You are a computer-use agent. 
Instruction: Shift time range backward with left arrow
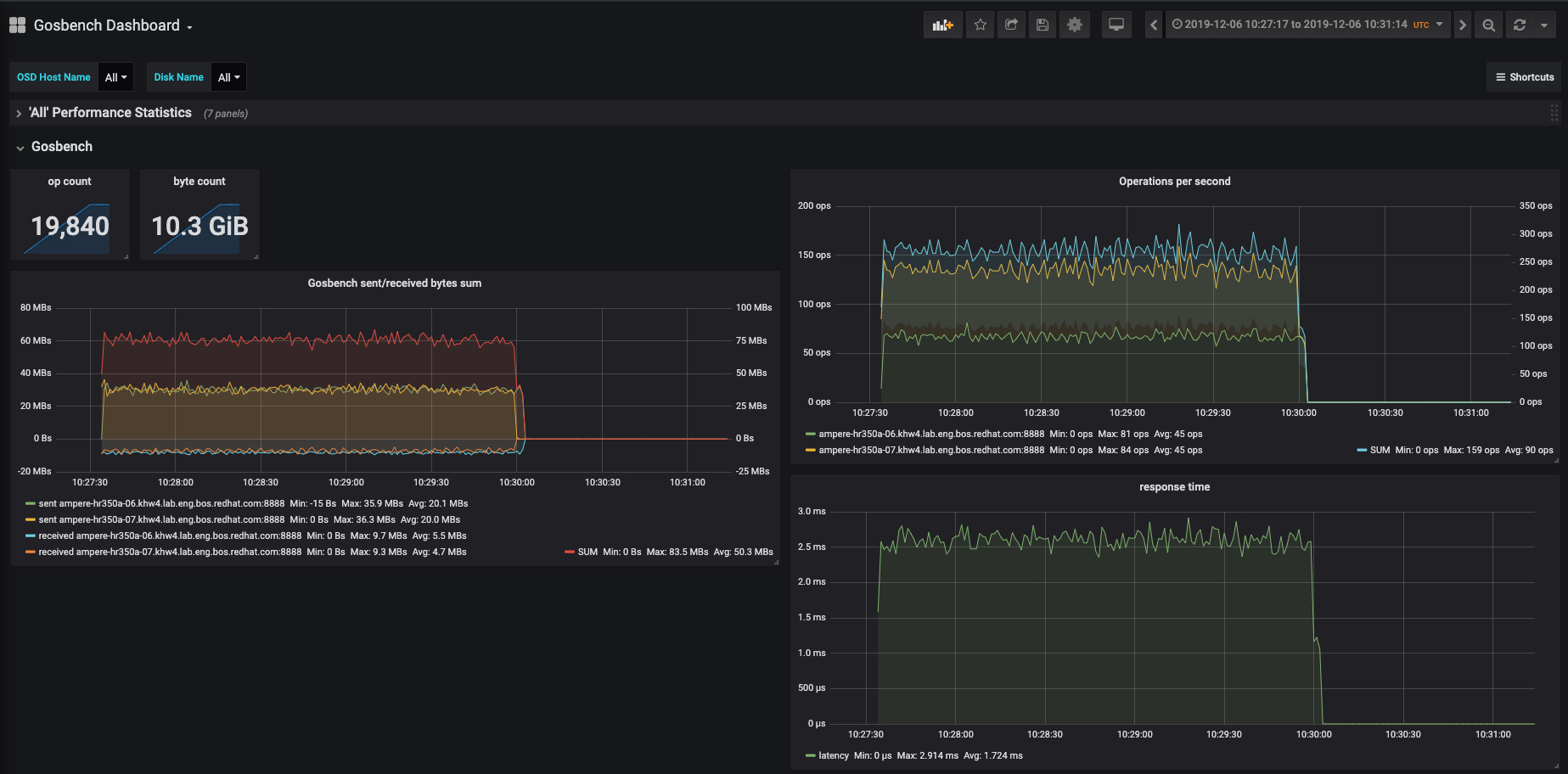[1154, 25]
